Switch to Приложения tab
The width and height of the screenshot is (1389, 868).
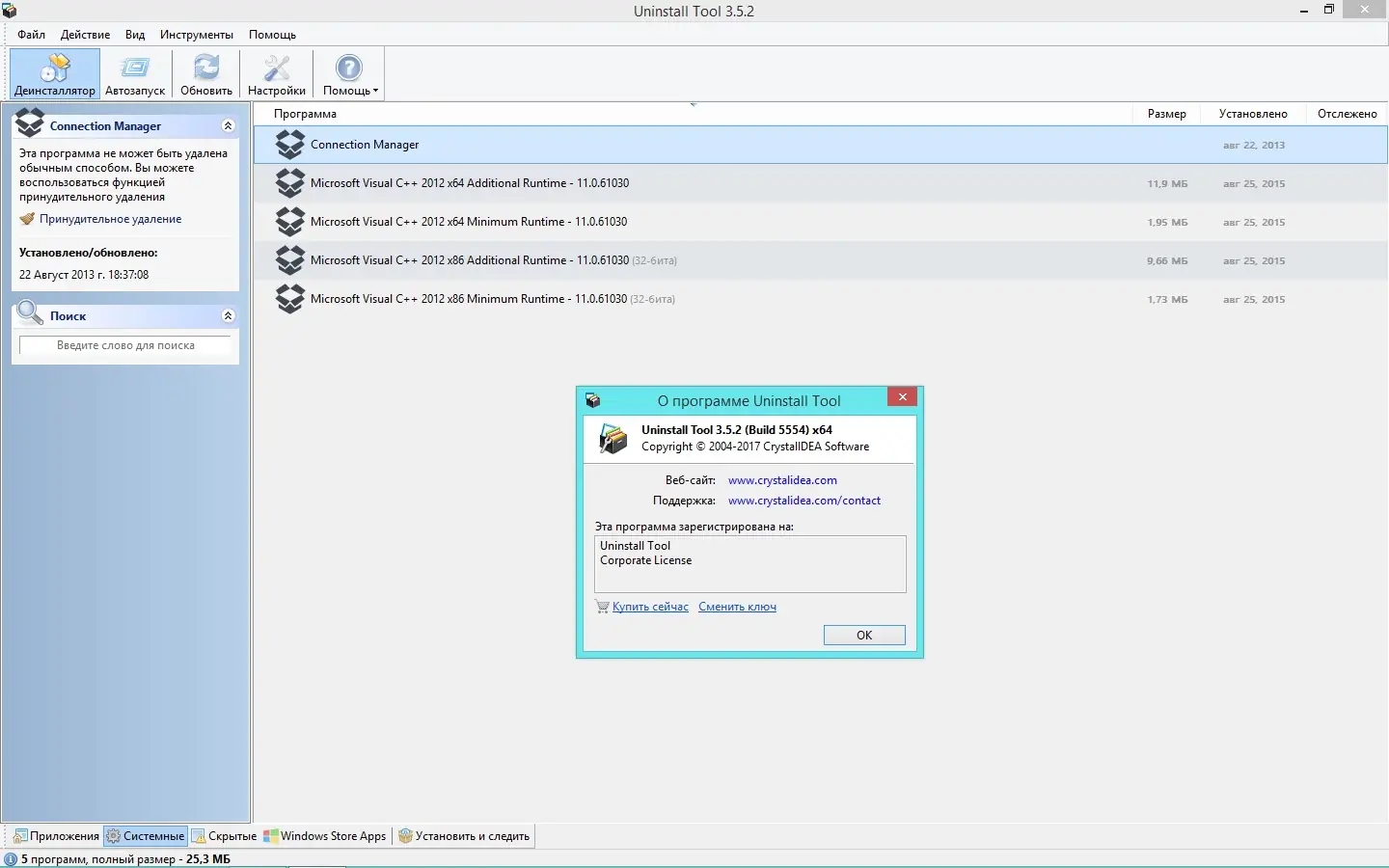click(56, 836)
